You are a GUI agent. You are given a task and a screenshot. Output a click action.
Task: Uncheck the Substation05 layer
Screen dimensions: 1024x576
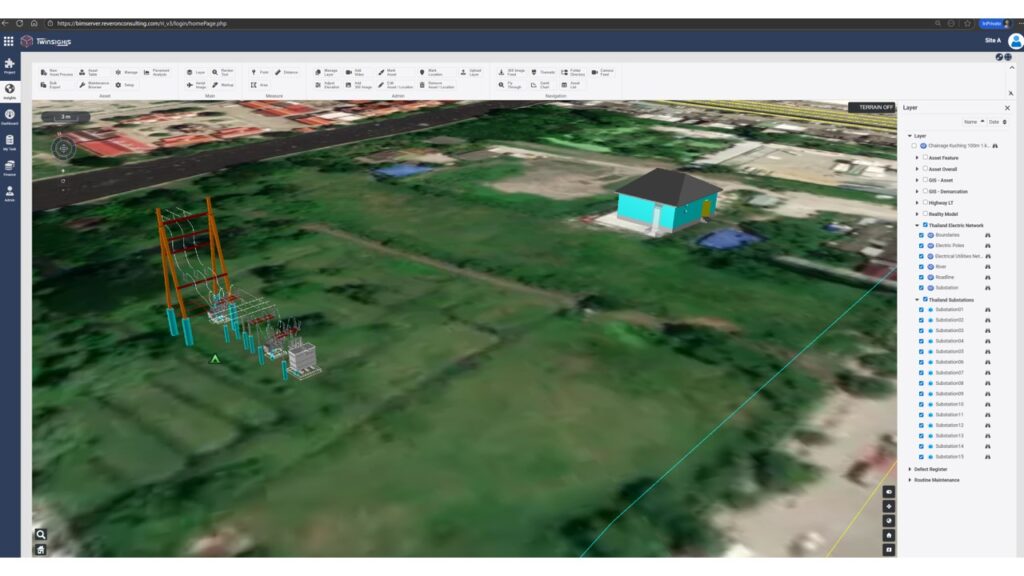point(921,351)
